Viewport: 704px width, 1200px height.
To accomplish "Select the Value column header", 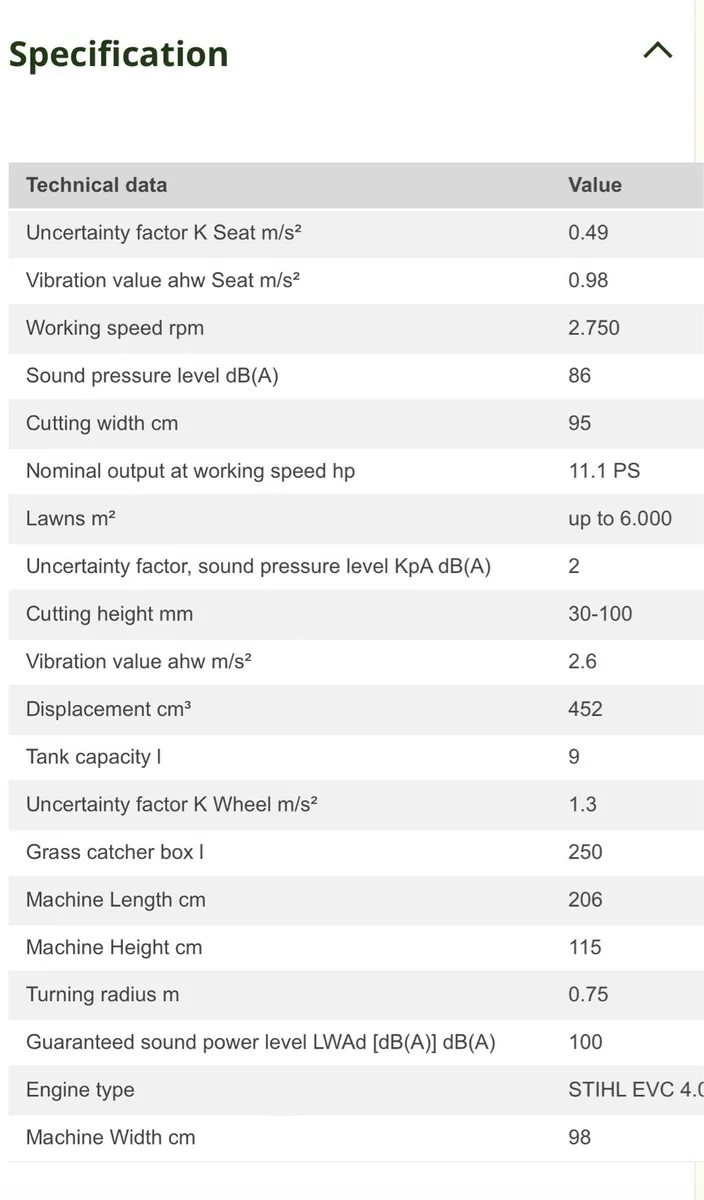I will [595, 185].
